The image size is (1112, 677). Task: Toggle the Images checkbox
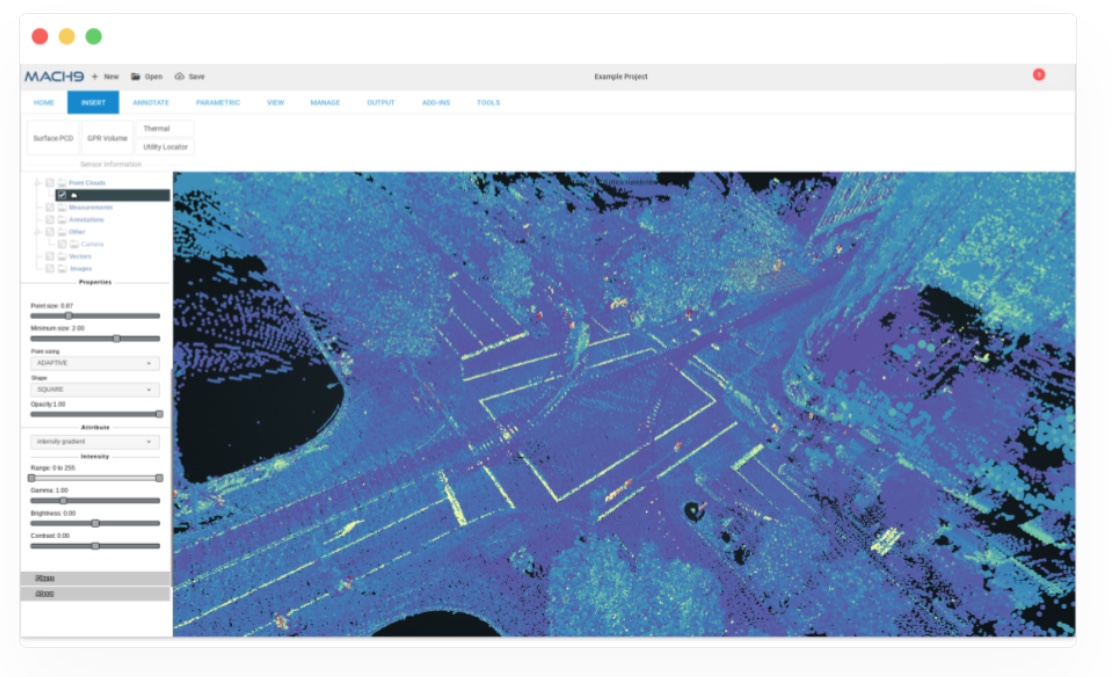pos(50,269)
